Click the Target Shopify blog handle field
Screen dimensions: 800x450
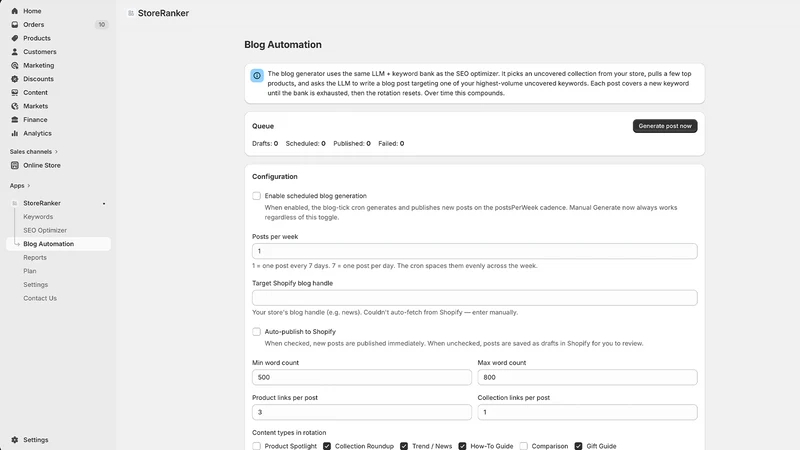(x=474, y=298)
